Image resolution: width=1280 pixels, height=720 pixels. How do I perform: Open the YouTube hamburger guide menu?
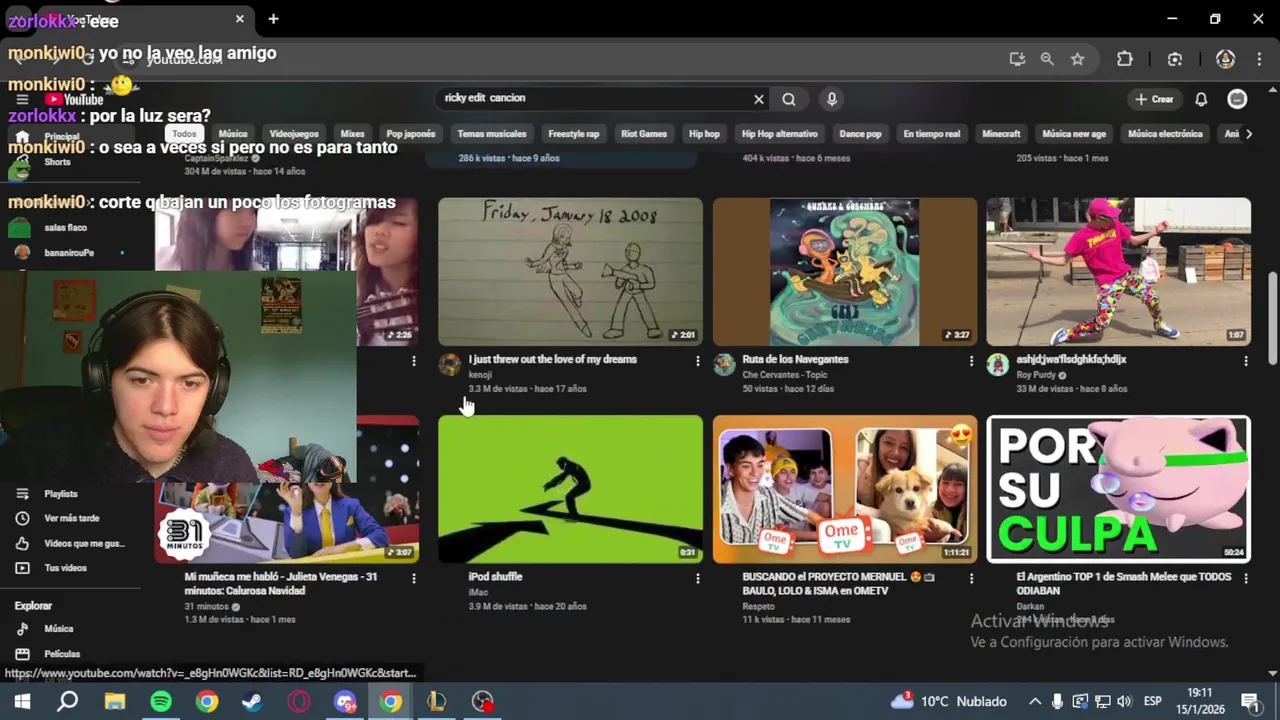[x=22, y=99]
